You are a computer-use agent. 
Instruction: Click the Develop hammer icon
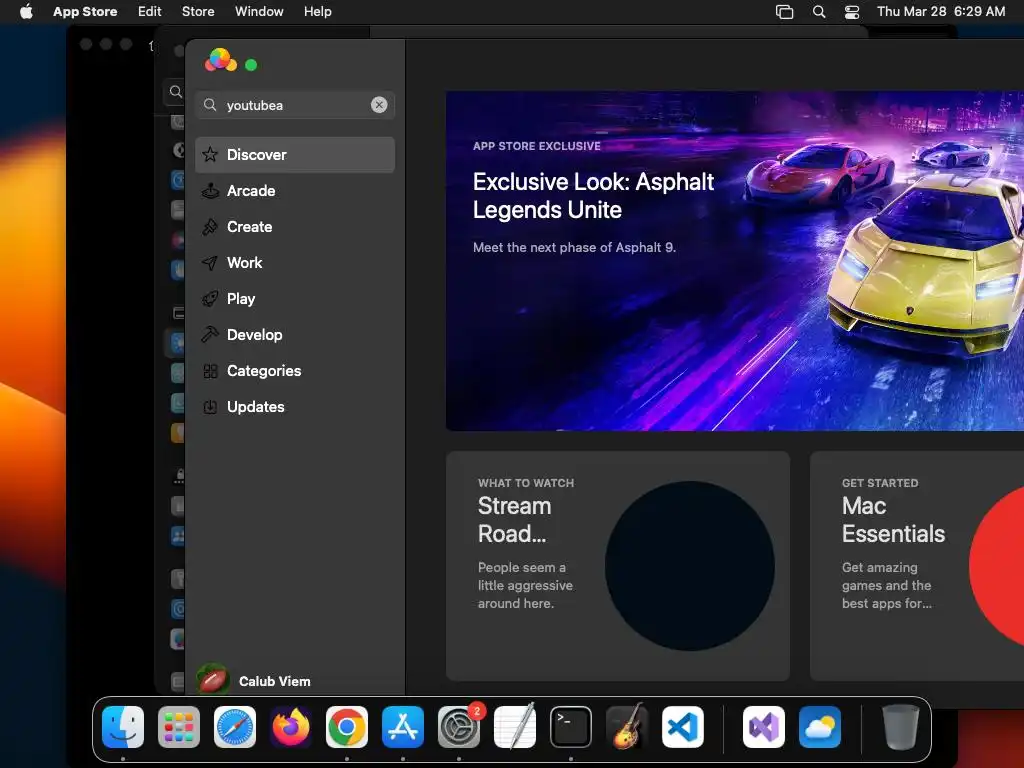[210, 334]
